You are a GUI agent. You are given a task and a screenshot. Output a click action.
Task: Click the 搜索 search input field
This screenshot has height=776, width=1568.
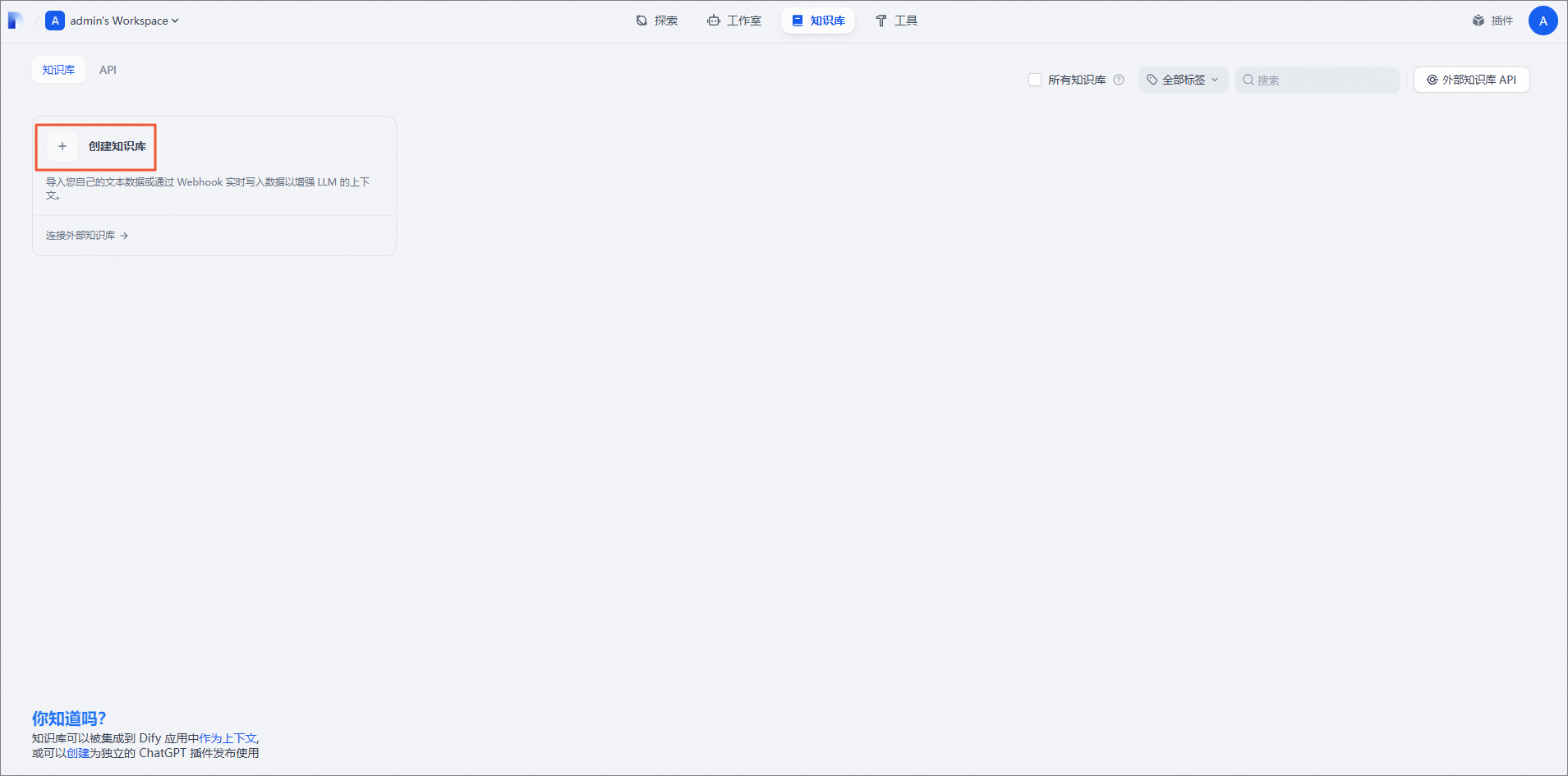[x=1317, y=80]
